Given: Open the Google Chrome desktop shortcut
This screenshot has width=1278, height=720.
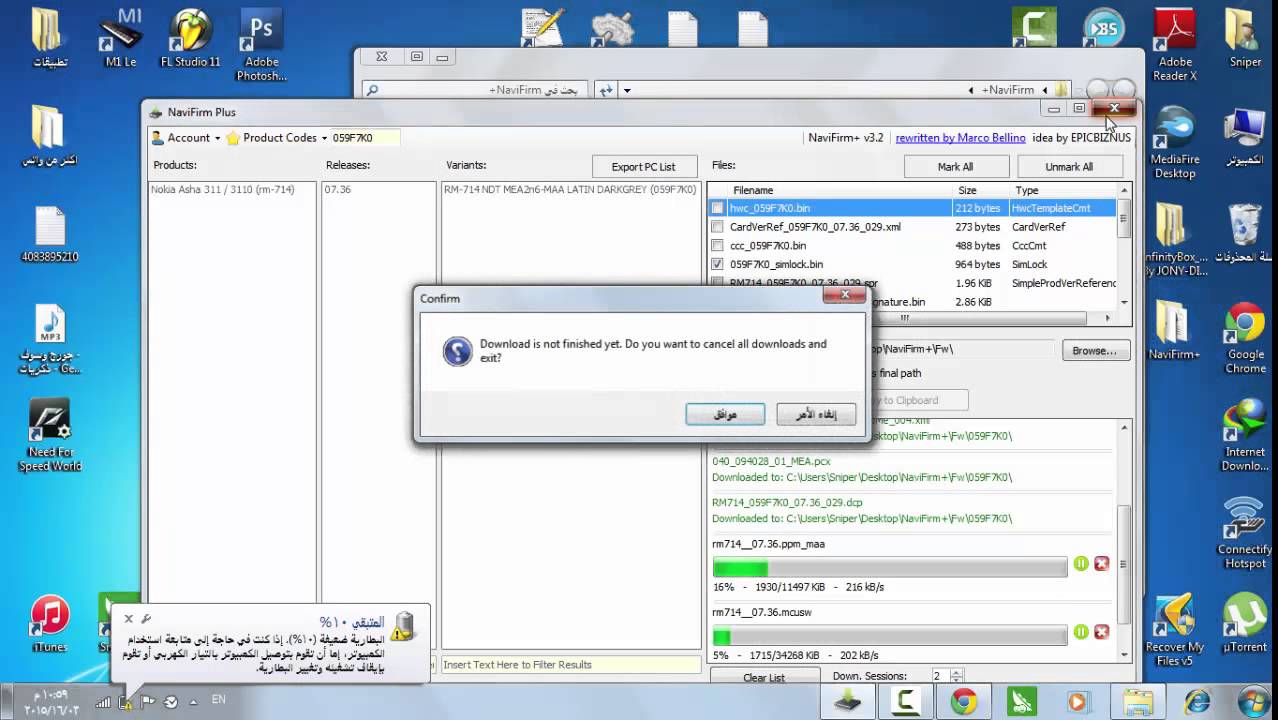Looking at the screenshot, I should [x=1245, y=340].
